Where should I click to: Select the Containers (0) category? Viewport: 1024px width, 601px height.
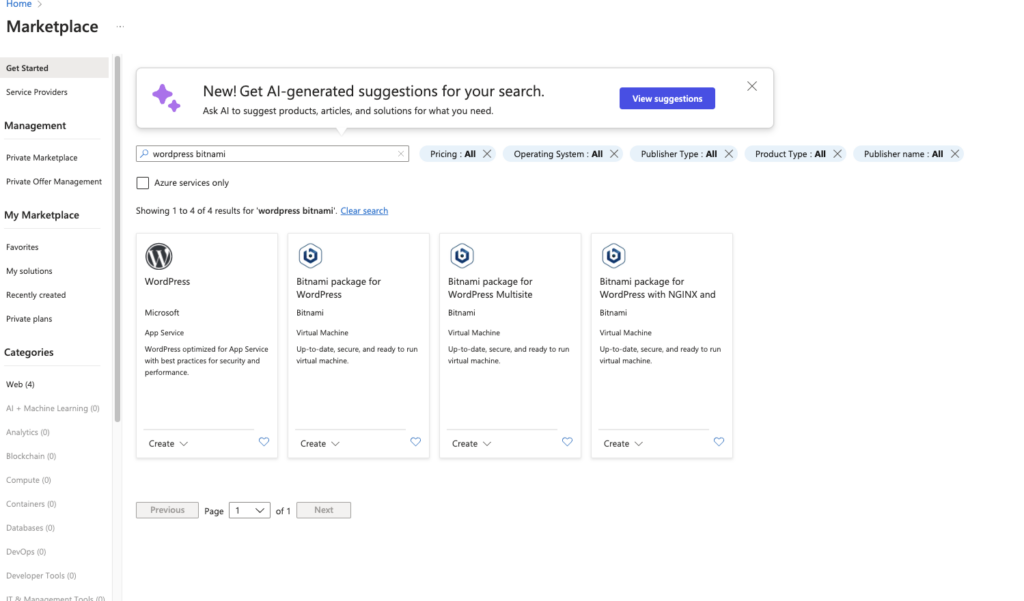coord(31,504)
